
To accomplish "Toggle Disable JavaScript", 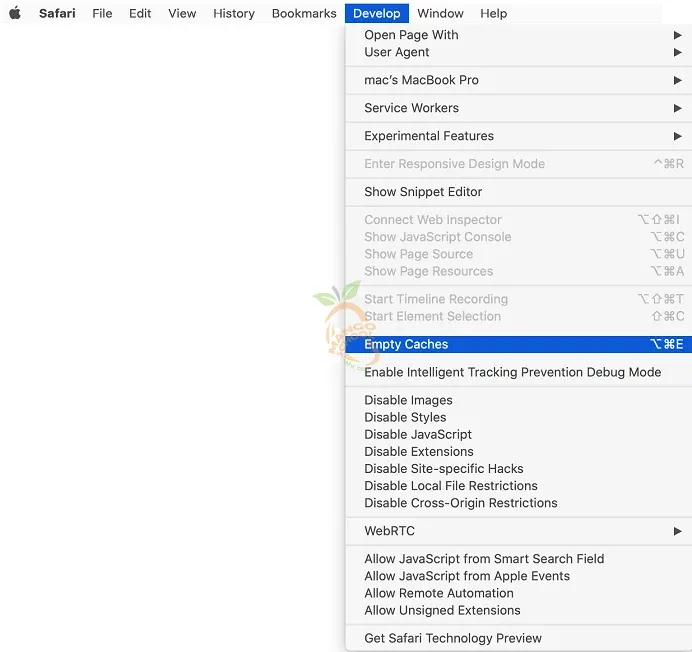I will click(519, 434).
